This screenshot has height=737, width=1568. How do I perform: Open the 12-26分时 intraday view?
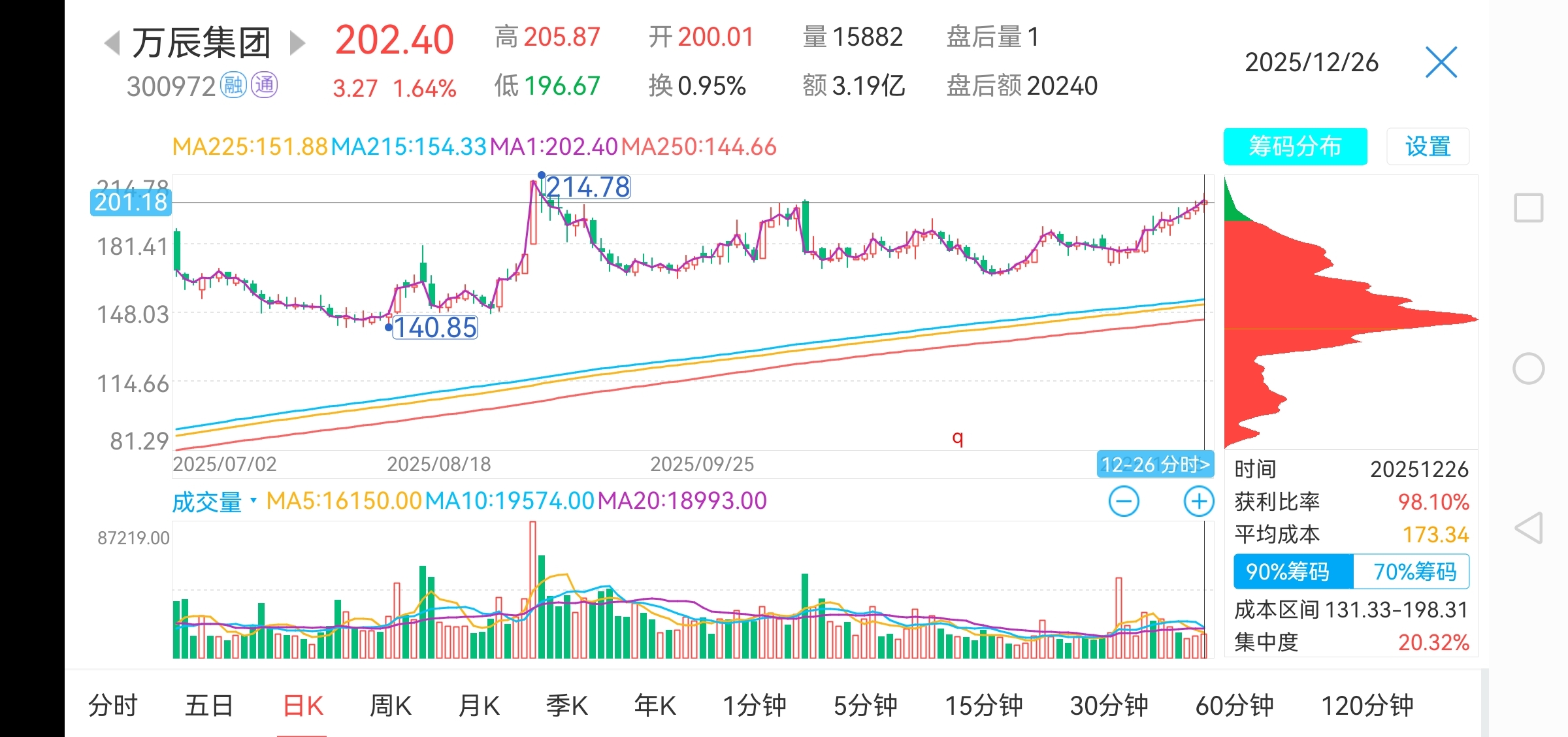pyautogui.click(x=1154, y=465)
